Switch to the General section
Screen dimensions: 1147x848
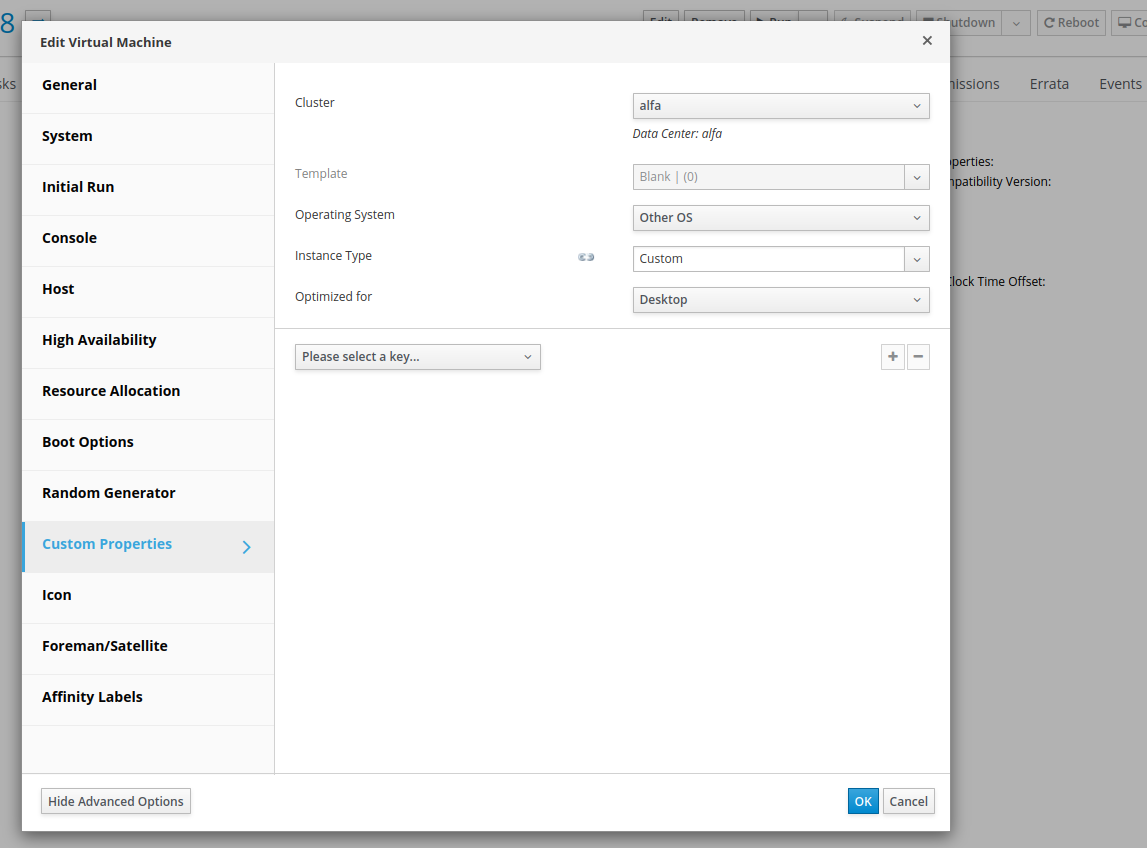tap(70, 86)
